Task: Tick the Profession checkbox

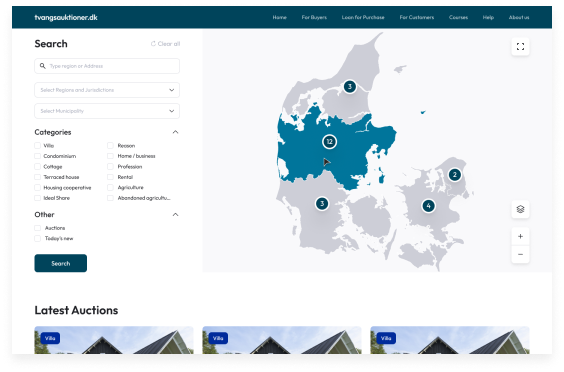Action: pyautogui.click(x=110, y=167)
